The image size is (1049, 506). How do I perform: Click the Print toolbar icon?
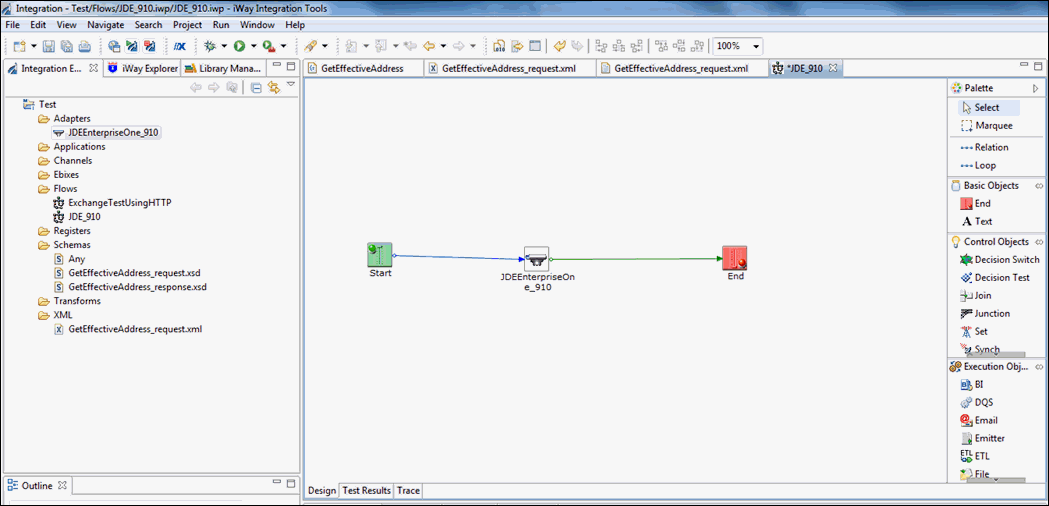[84, 46]
